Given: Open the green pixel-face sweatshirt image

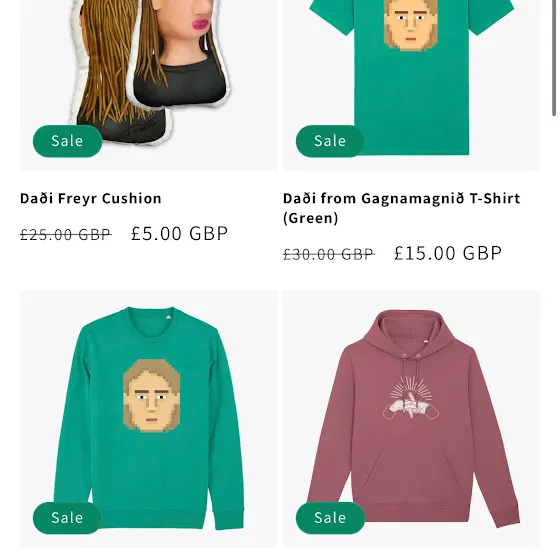Looking at the screenshot, I should (x=148, y=419).
